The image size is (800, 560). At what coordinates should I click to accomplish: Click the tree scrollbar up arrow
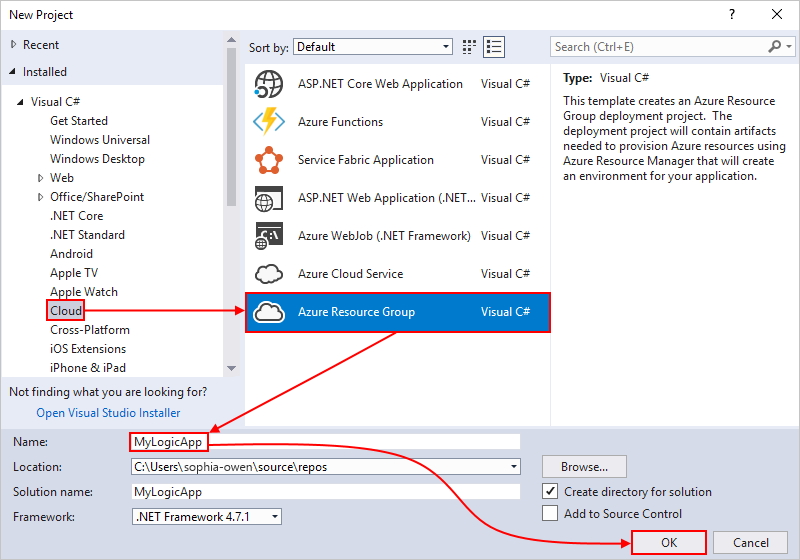coord(231,40)
